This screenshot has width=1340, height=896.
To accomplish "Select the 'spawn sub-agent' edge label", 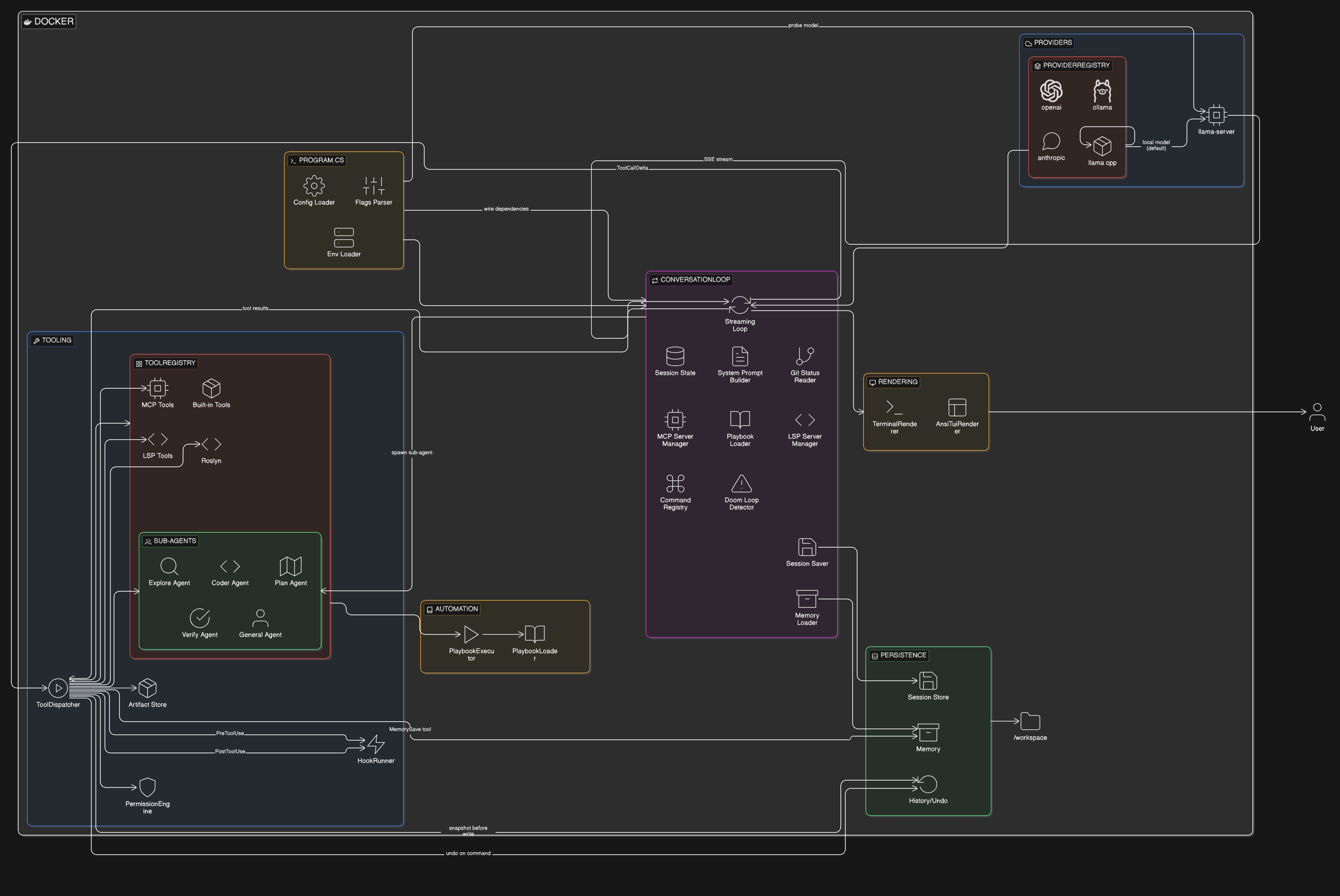I will point(412,453).
